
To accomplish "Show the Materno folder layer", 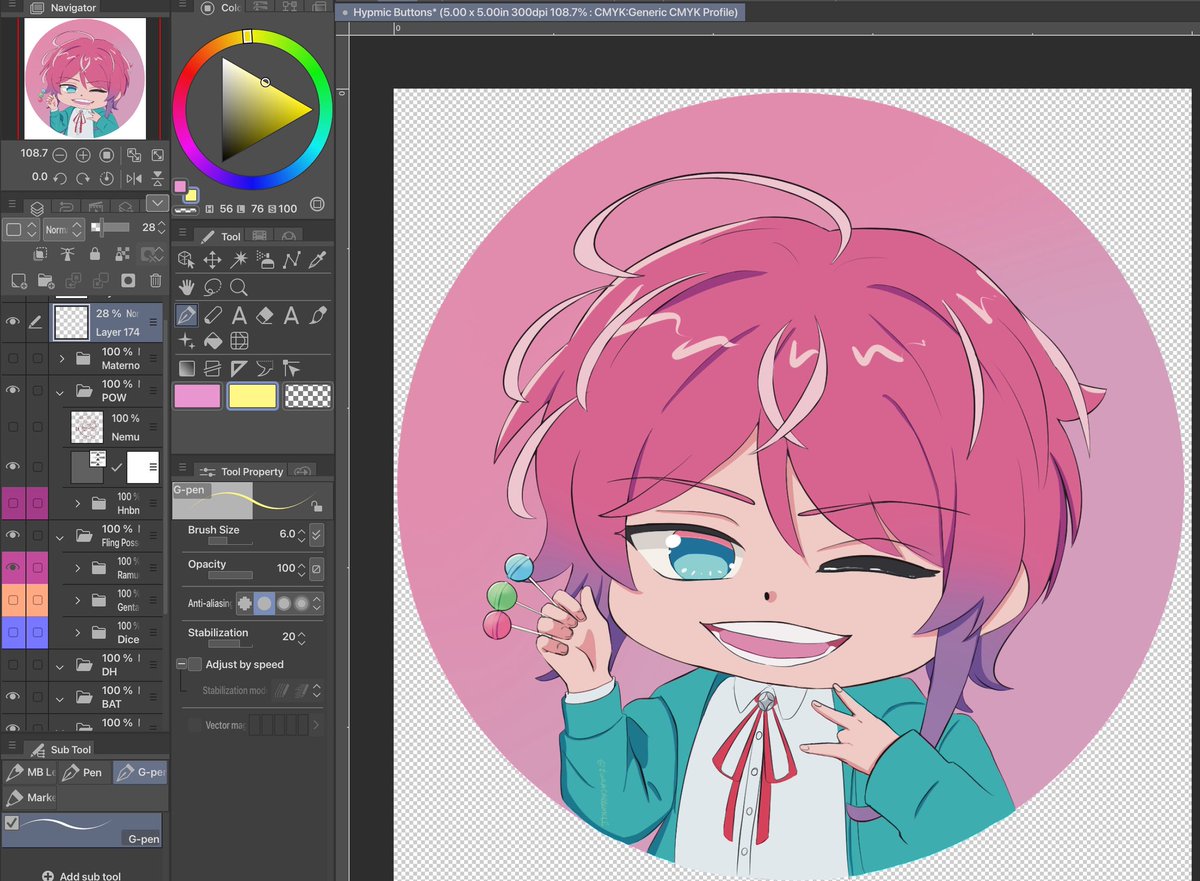I will [13, 358].
